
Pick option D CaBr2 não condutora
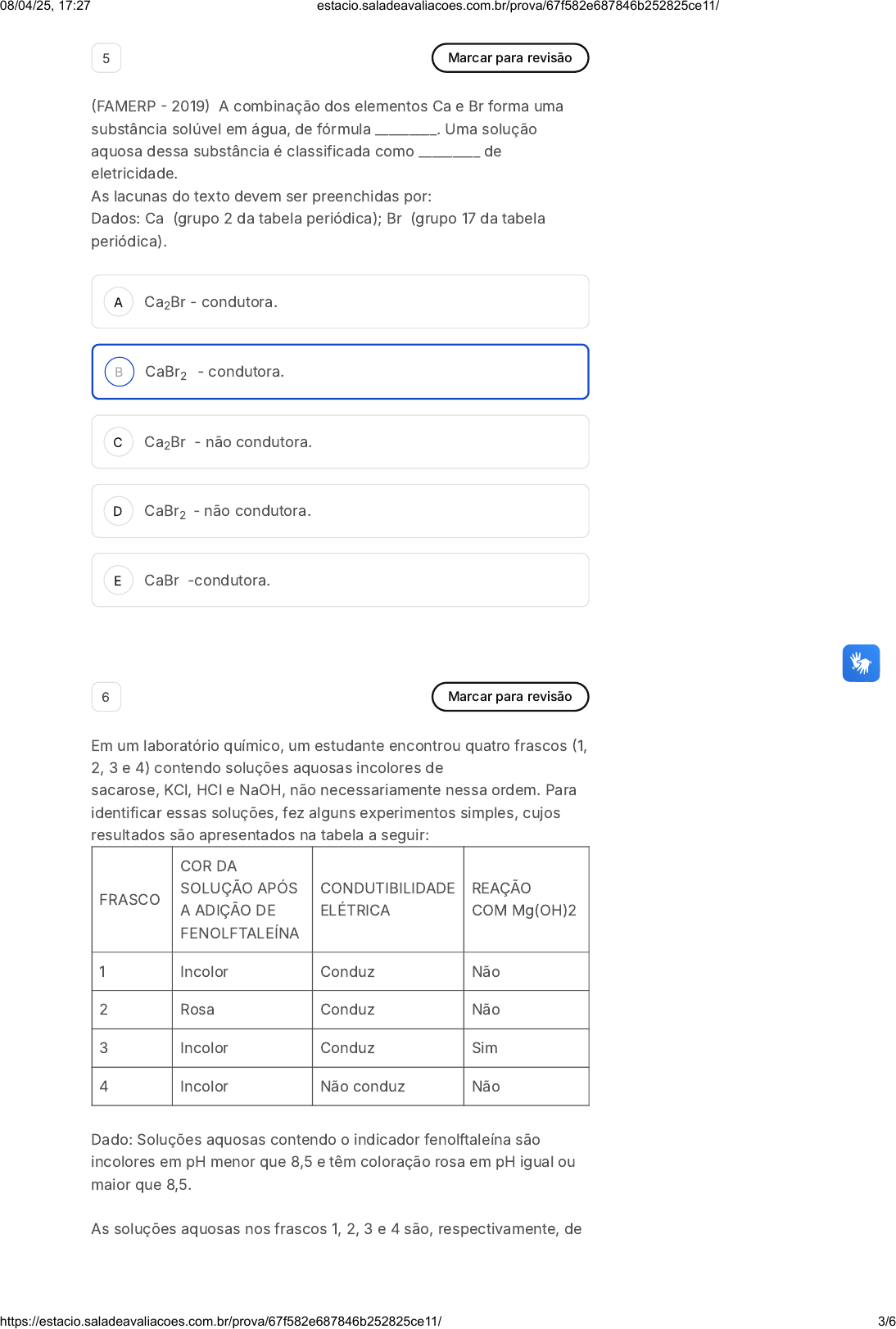[340, 511]
